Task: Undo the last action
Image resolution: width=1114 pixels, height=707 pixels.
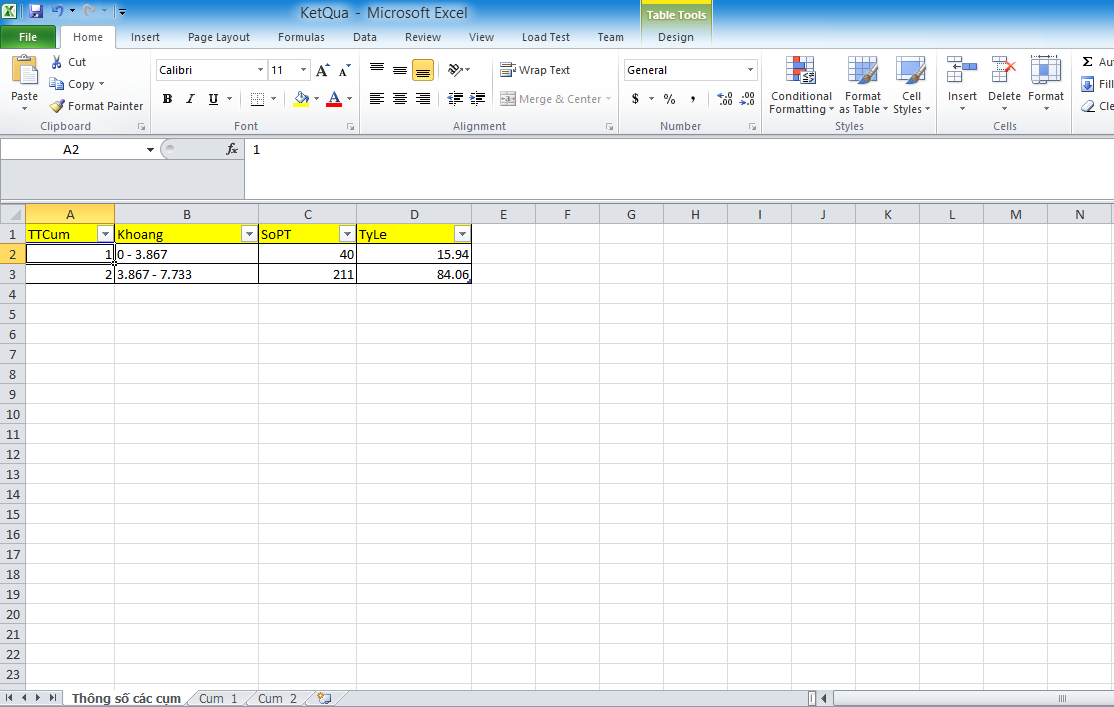Action: [57, 11]
